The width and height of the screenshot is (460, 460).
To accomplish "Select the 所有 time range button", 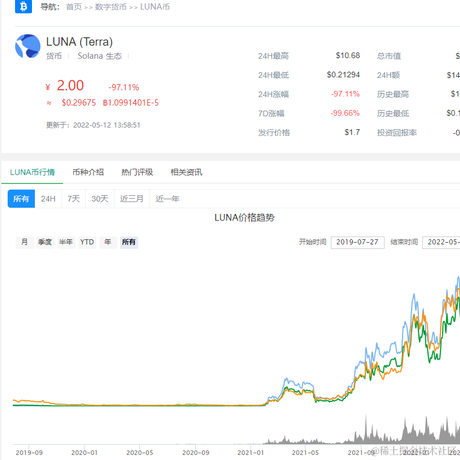I will point(21,199).
